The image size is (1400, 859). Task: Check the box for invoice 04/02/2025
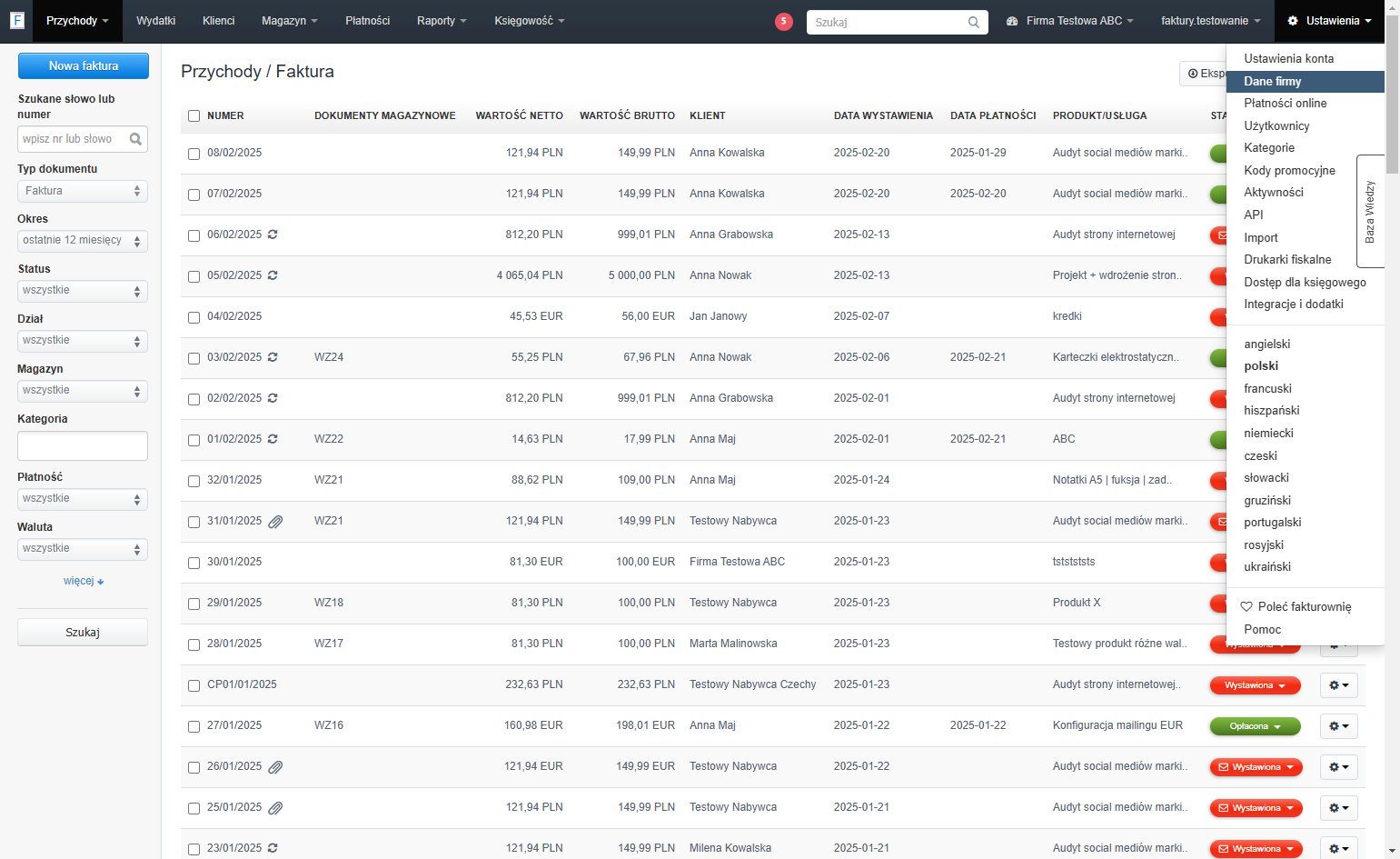pos(194,317)
